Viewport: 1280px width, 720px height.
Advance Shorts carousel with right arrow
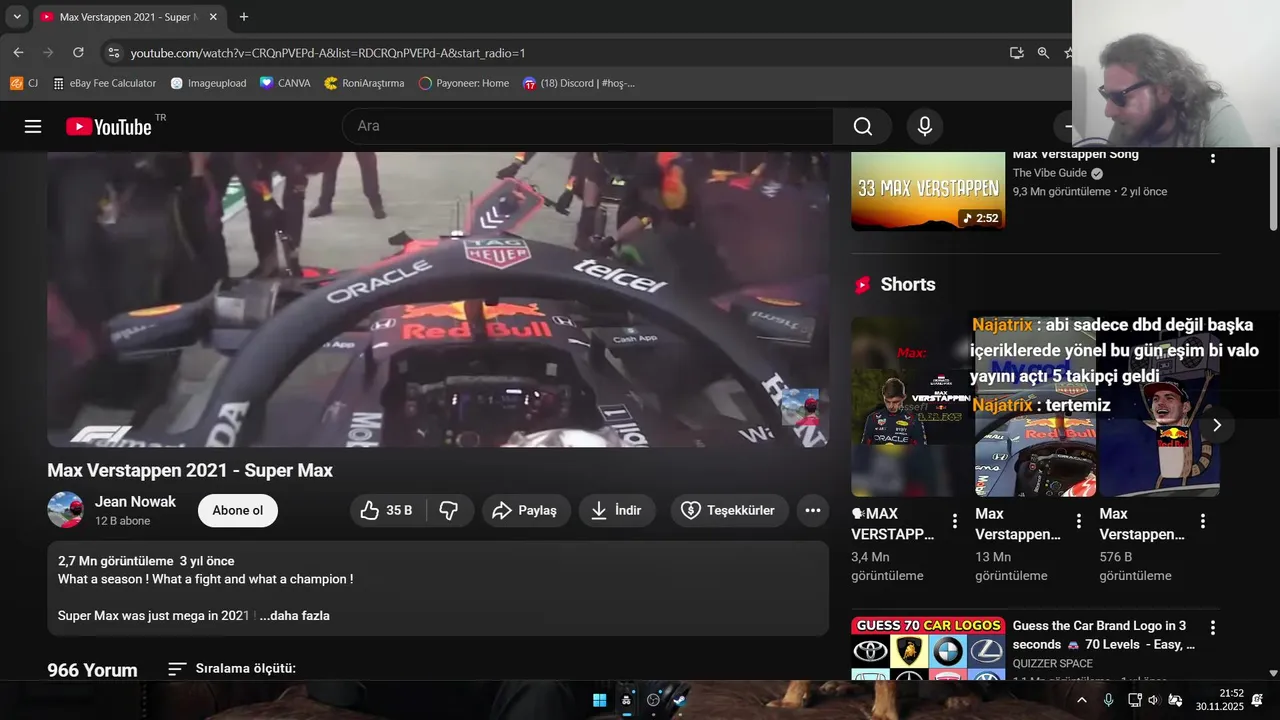(1217, 425)
